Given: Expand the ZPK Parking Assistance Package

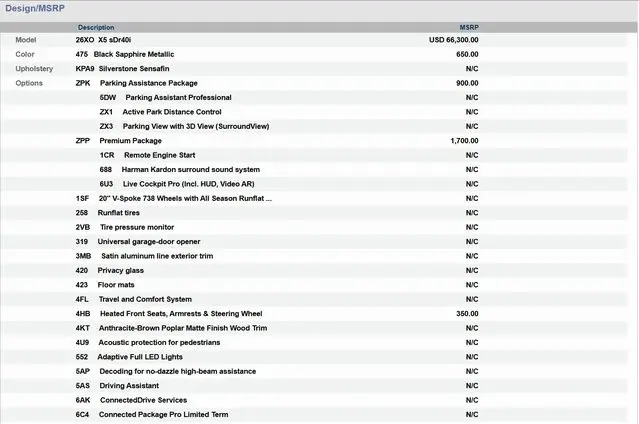Looking at the screenshot, I should [148, 83].
